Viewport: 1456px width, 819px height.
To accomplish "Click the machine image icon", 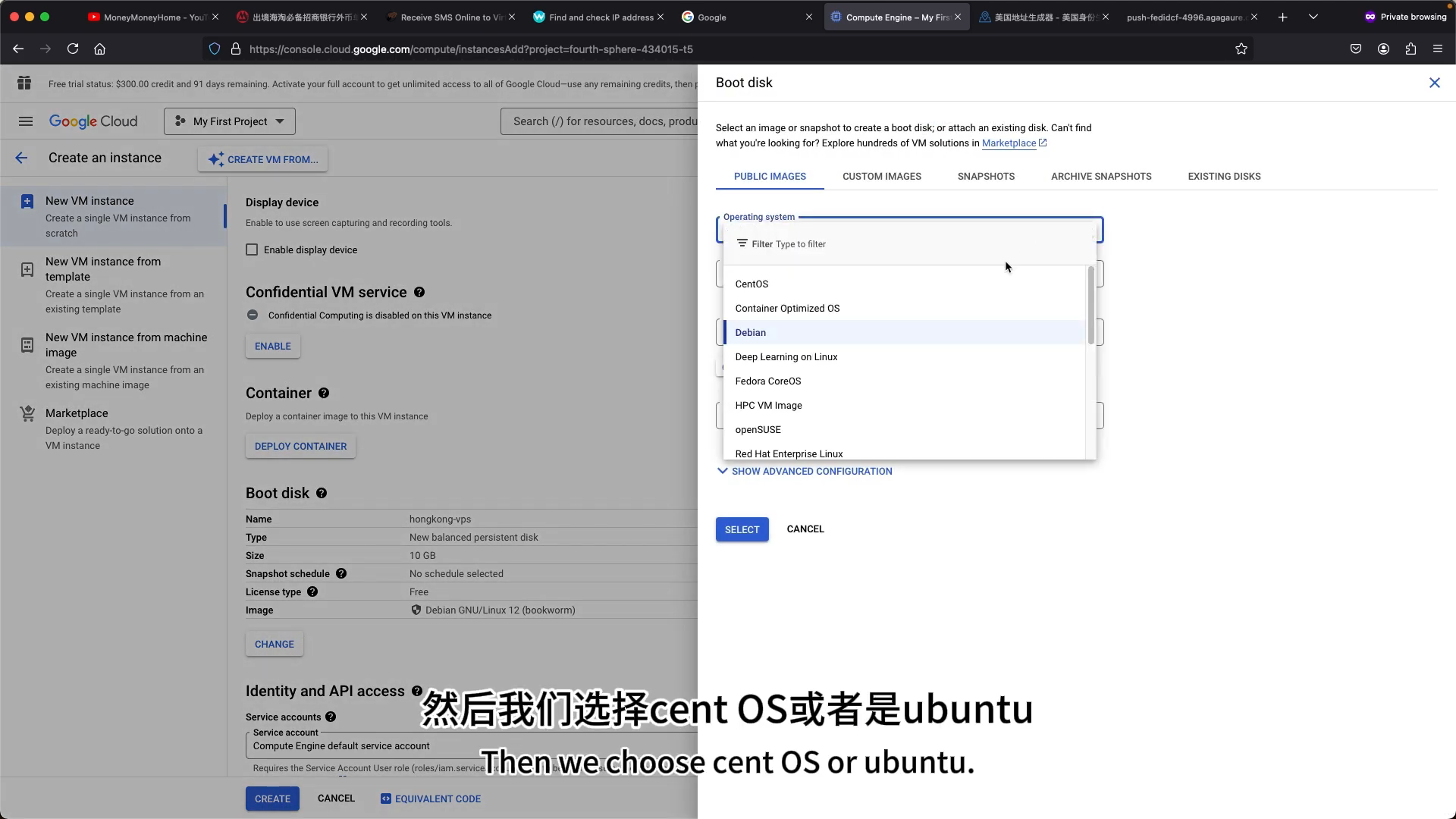I will pos(27,345).
